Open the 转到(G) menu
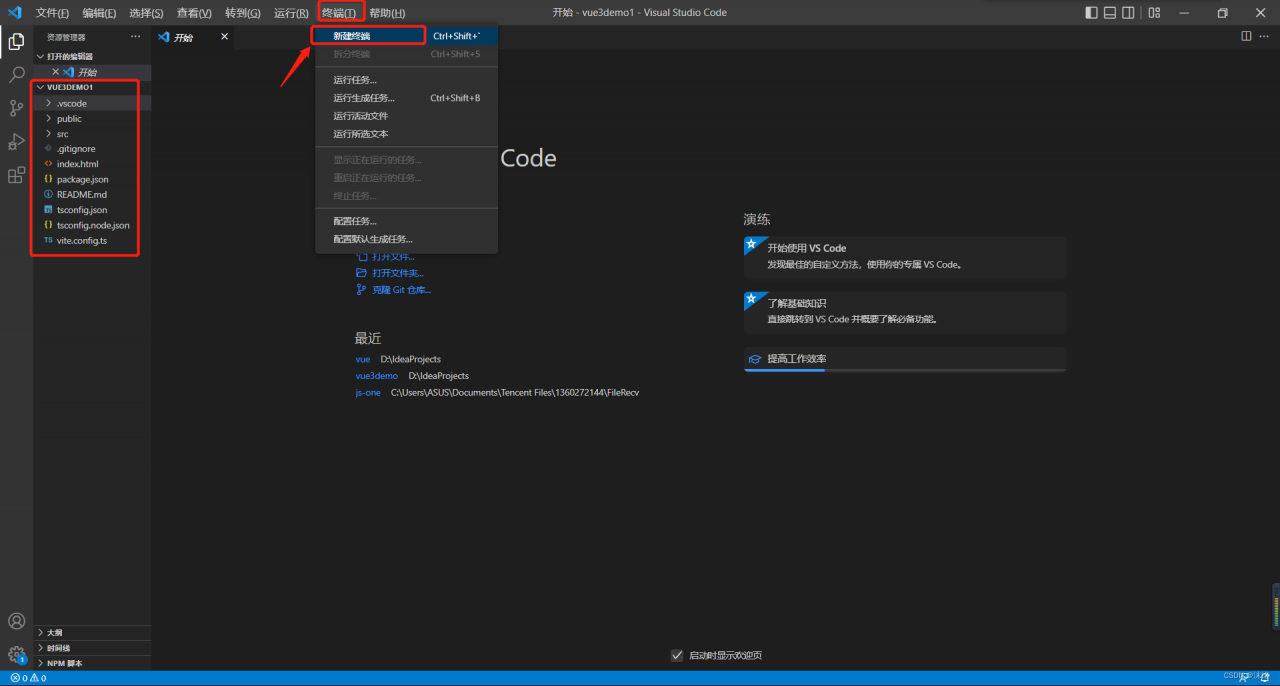The height and width of the screenshot is (686, 1280). [x=242, y=13]
